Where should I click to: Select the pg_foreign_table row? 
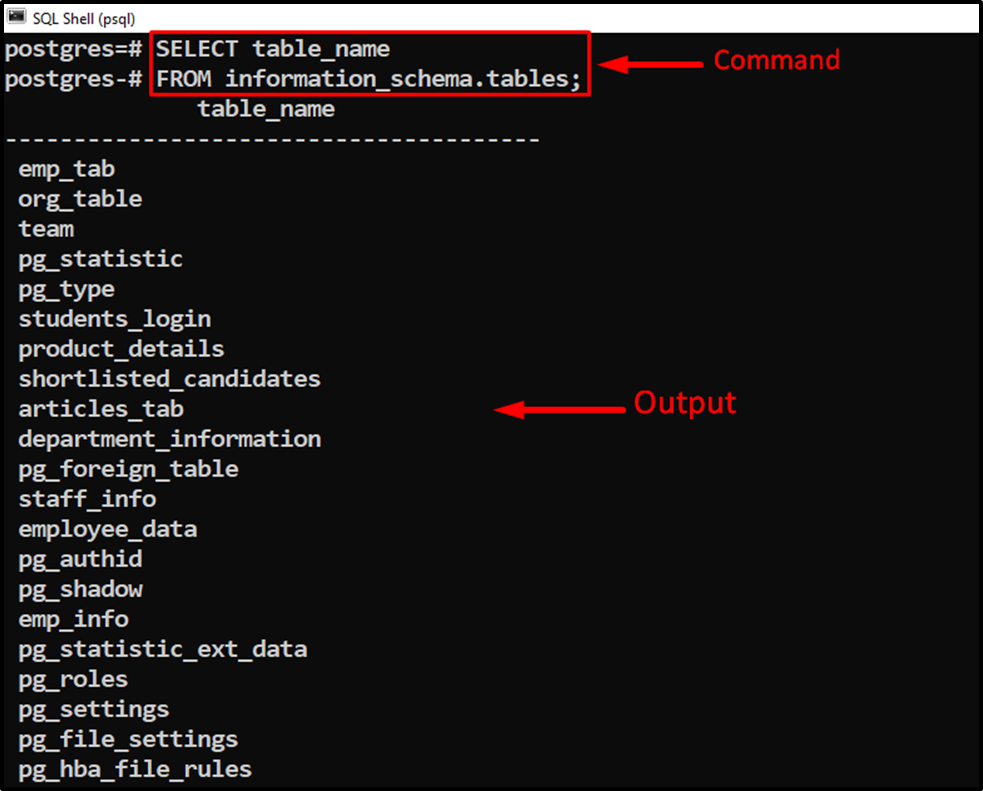(x=129, y=469)
